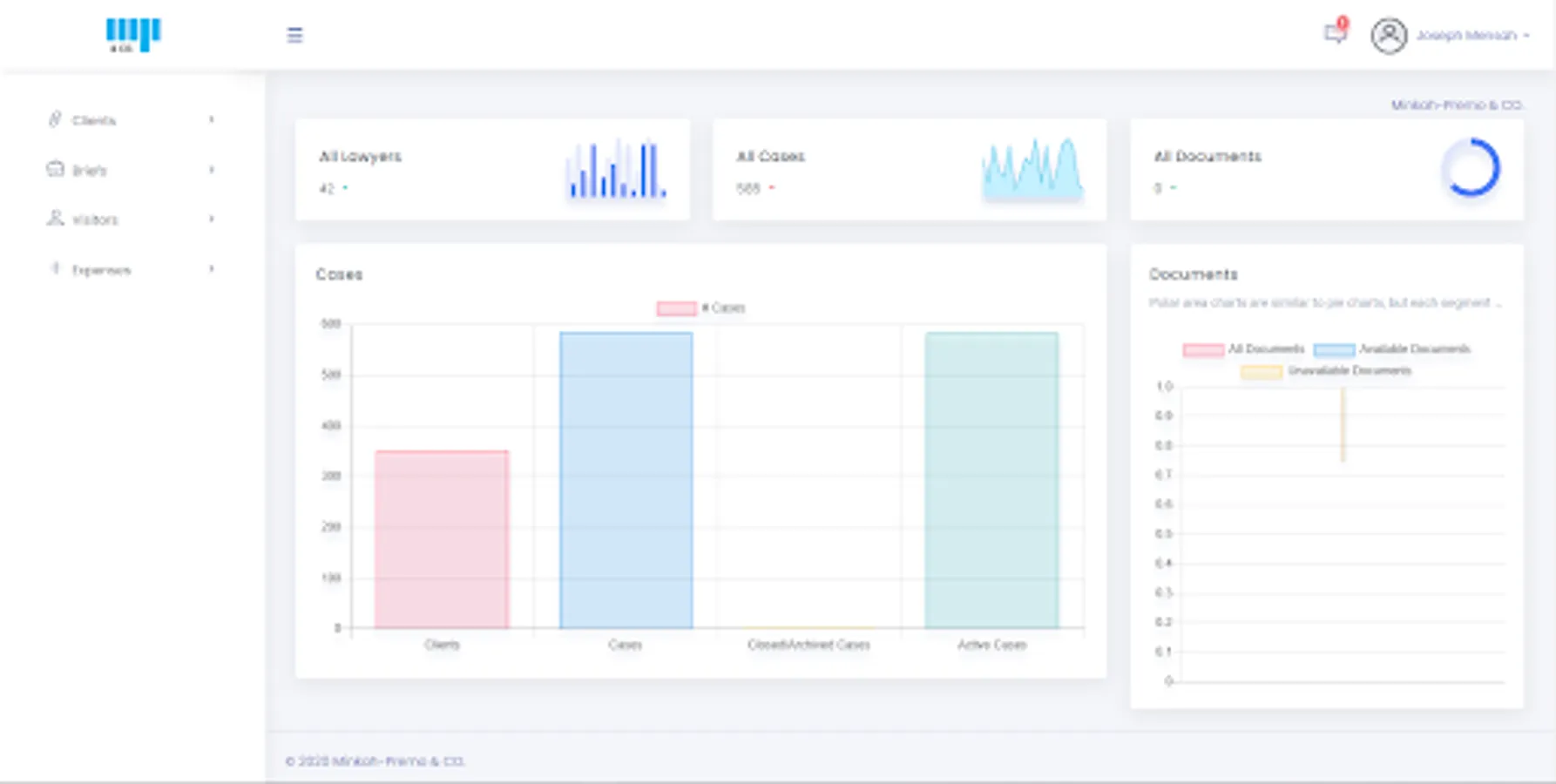The height and width of the screenshot is (784, 1556).
Task: Click the blue company logo
Action: tap(133, 35)
